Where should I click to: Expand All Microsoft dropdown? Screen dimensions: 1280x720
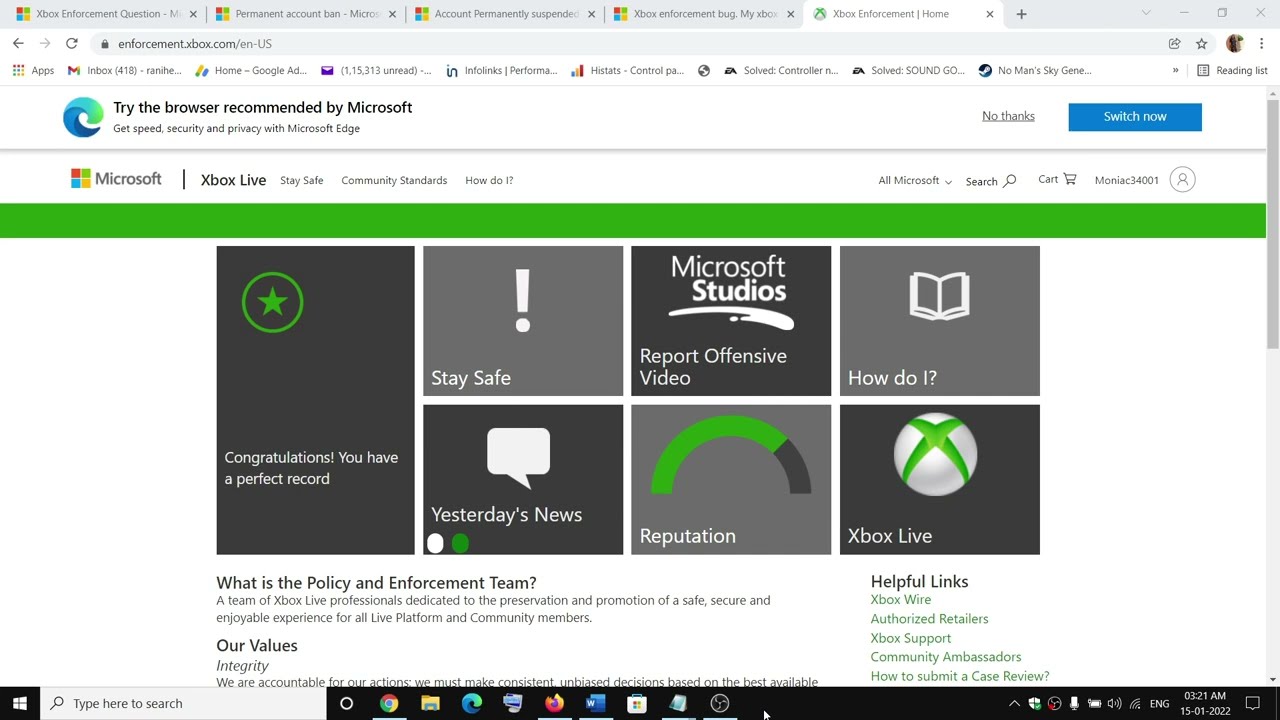[915, 180]
